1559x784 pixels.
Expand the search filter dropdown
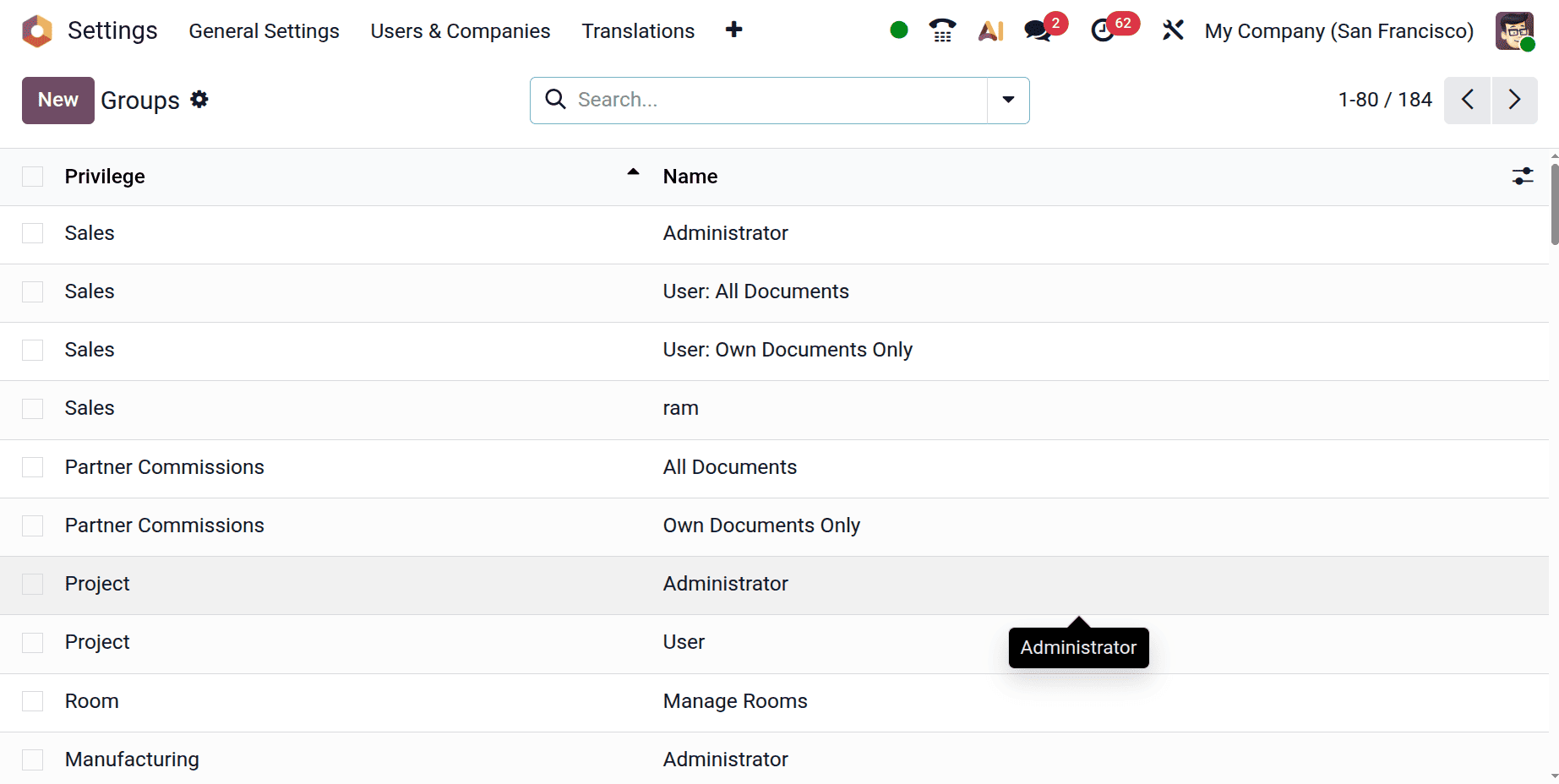tap(1007, 100)
